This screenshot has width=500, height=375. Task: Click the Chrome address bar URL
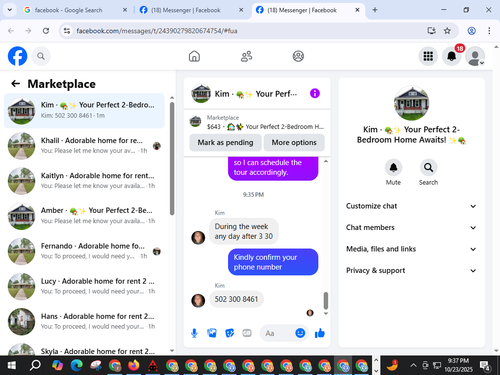157,31
